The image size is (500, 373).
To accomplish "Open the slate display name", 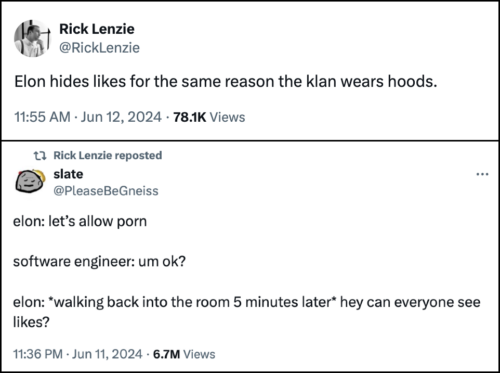I will 68,174.
